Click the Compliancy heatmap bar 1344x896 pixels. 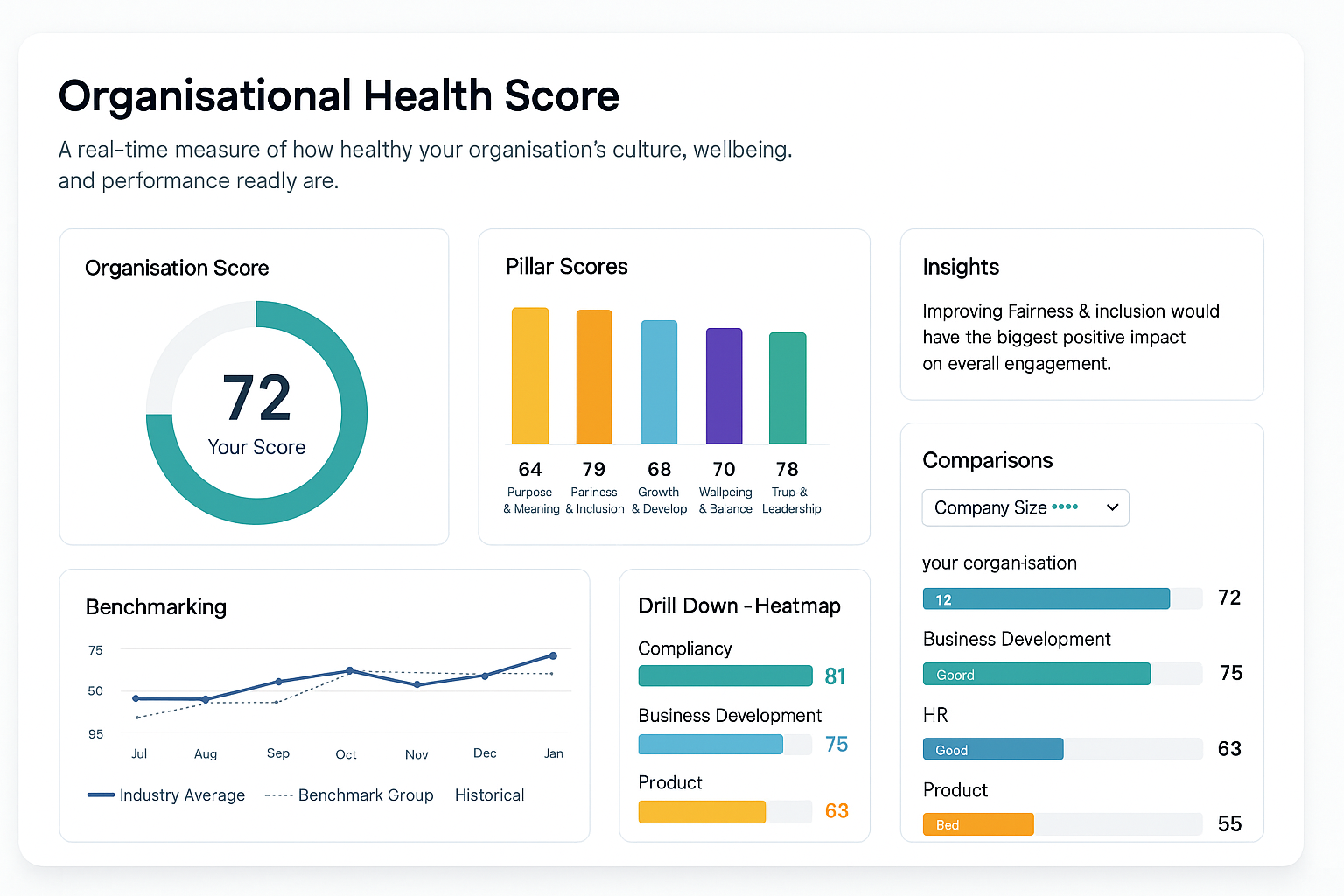tap(725, 675)
